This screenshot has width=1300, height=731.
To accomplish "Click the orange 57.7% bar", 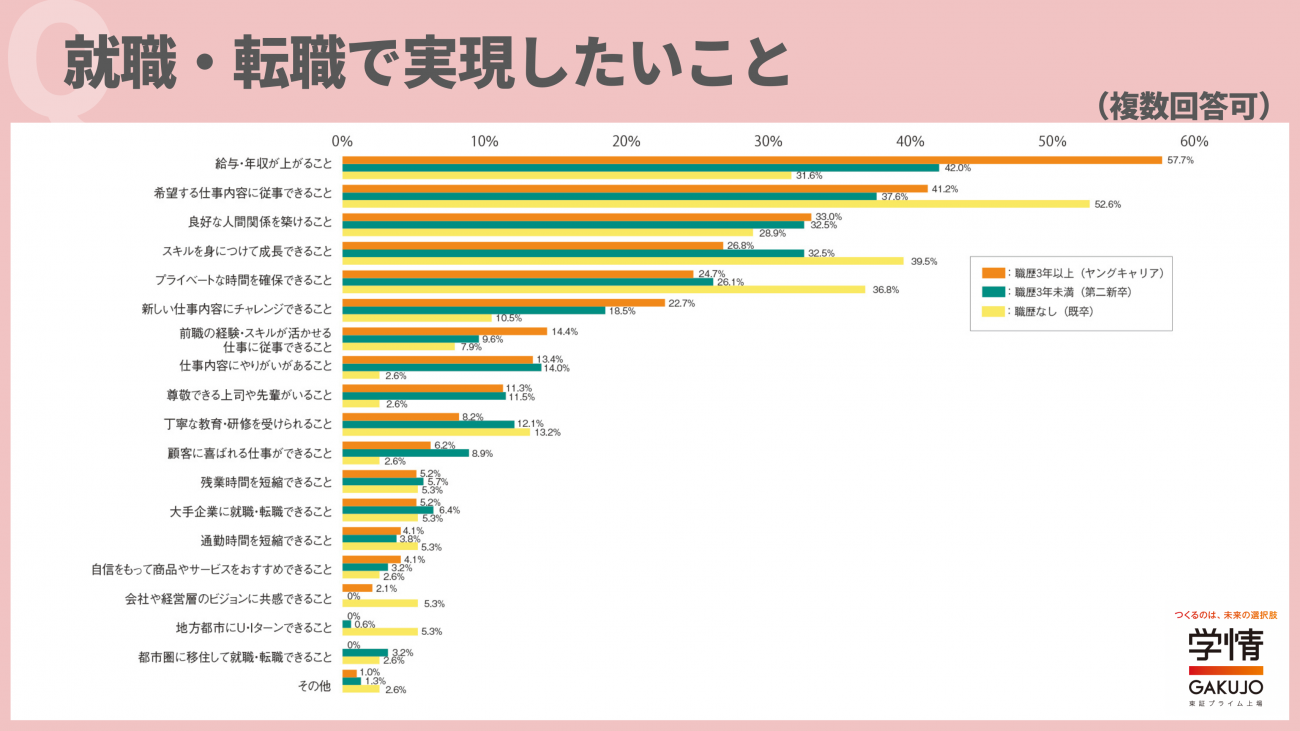I will coord(752,160).
